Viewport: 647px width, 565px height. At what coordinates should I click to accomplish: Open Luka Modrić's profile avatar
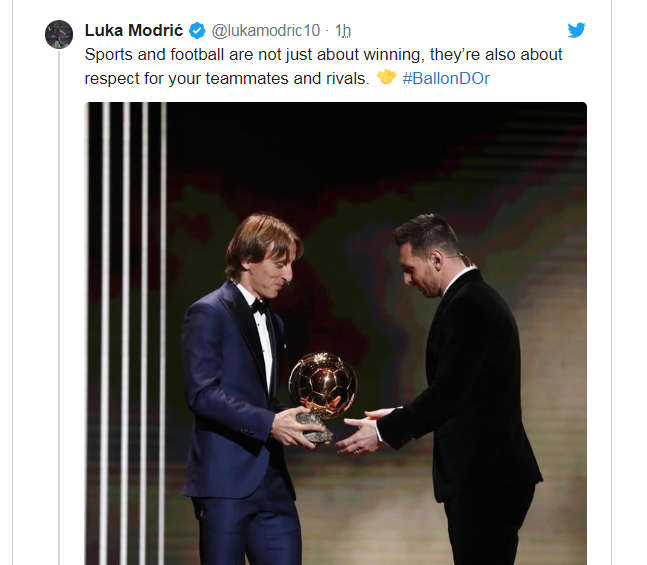tap(59, 34)
